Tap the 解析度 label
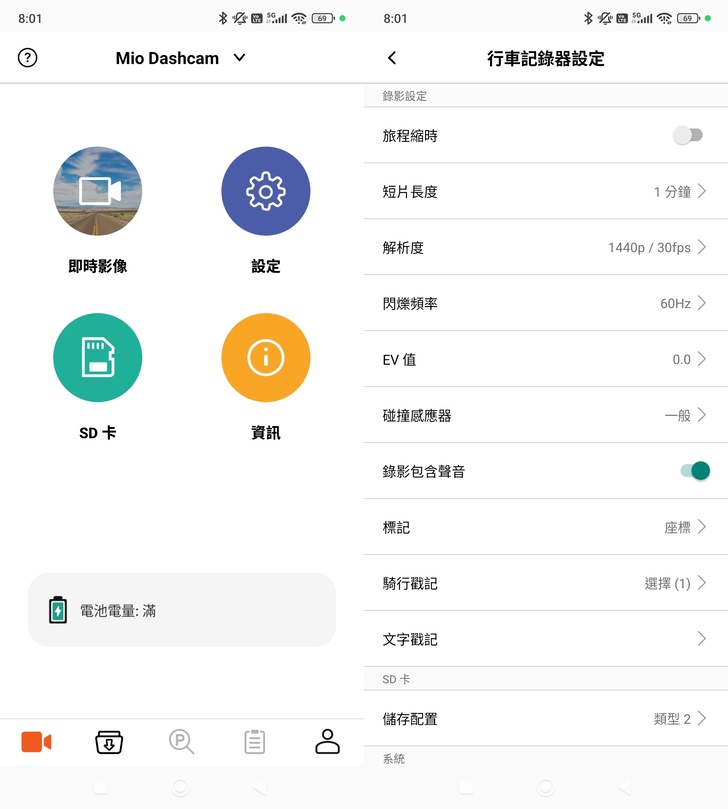Image resolution: width=728 pixels, height=809 pixels. [x=403, y=248]
